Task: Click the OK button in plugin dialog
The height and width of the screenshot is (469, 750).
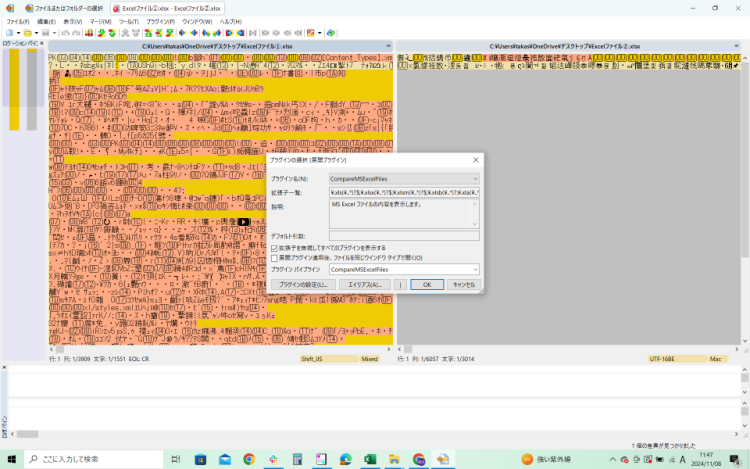Action: pos(425,284)
